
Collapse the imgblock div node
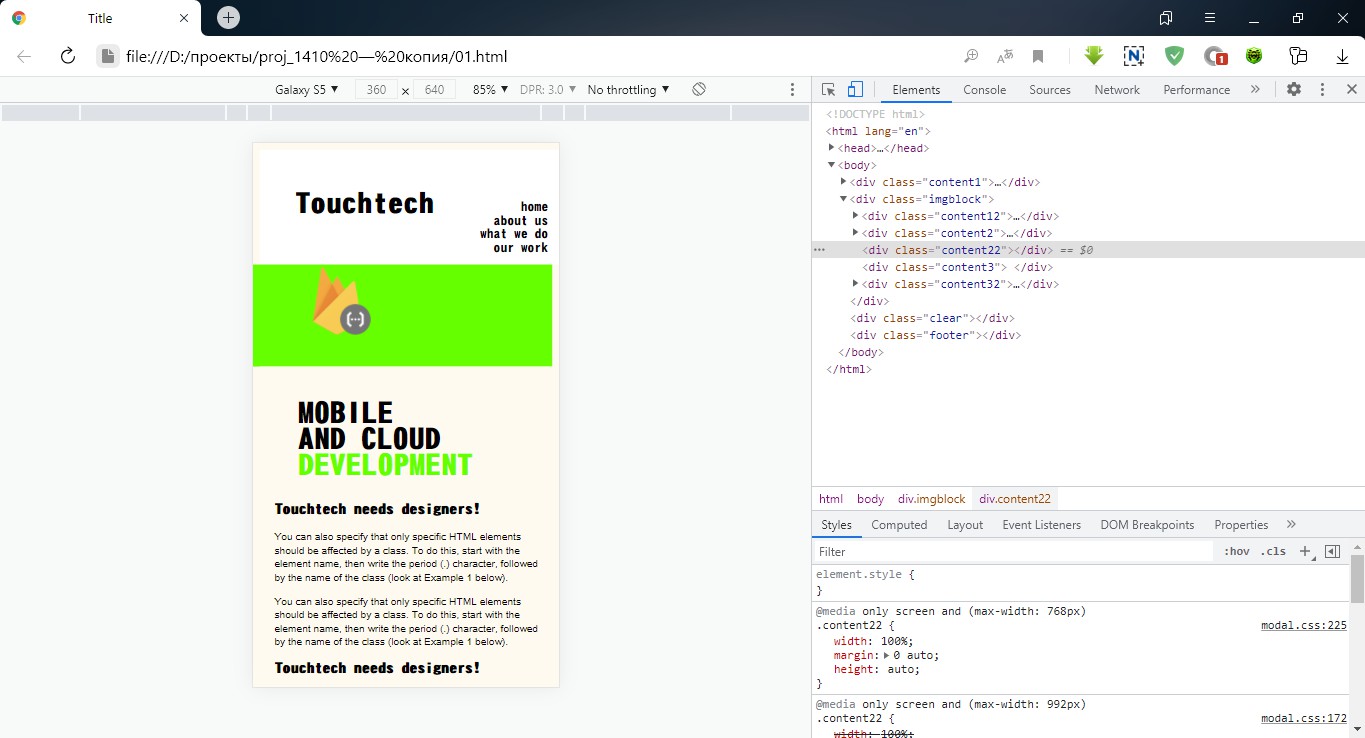[844, 198]
